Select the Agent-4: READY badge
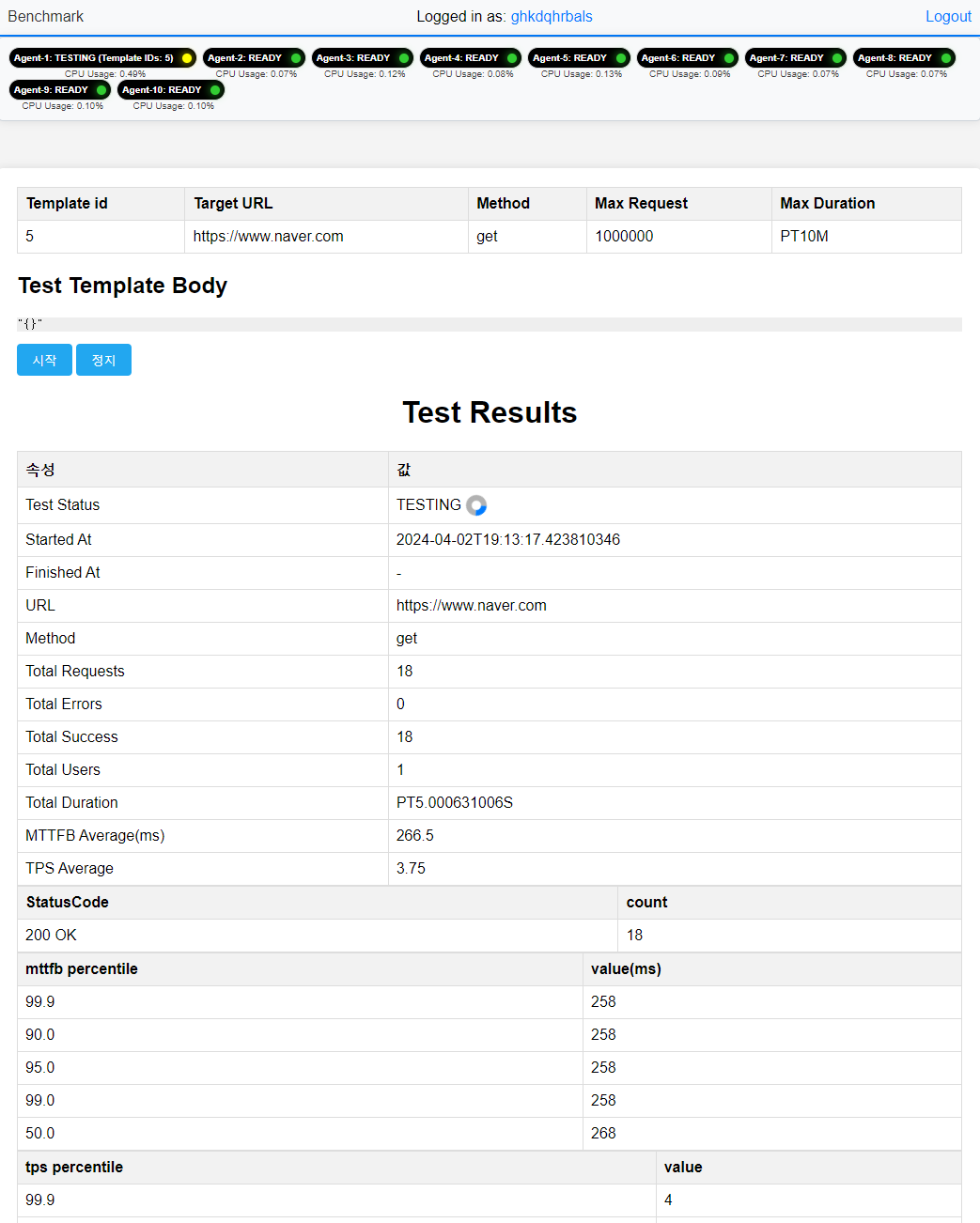Viewport: 980px width, 1223px height. 471,58
